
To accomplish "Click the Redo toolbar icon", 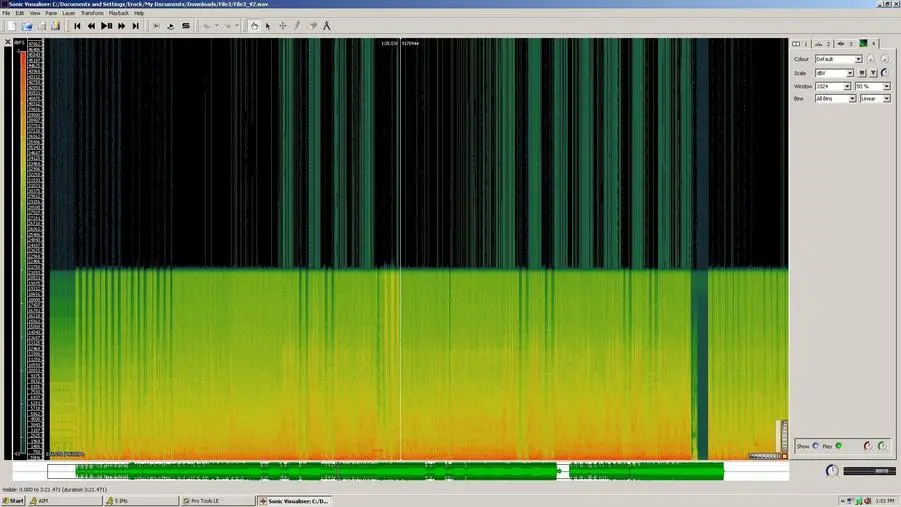I will pos(228,26).
